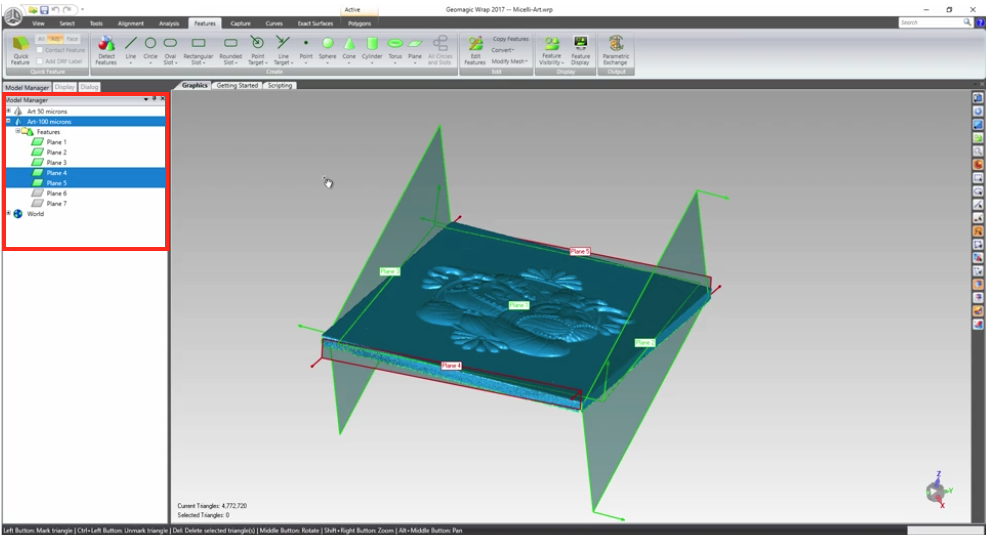This screenshot has width=987, height=535.
Task: Open the quick access toolbar customize arrow
Action: [x=82, y=10]
